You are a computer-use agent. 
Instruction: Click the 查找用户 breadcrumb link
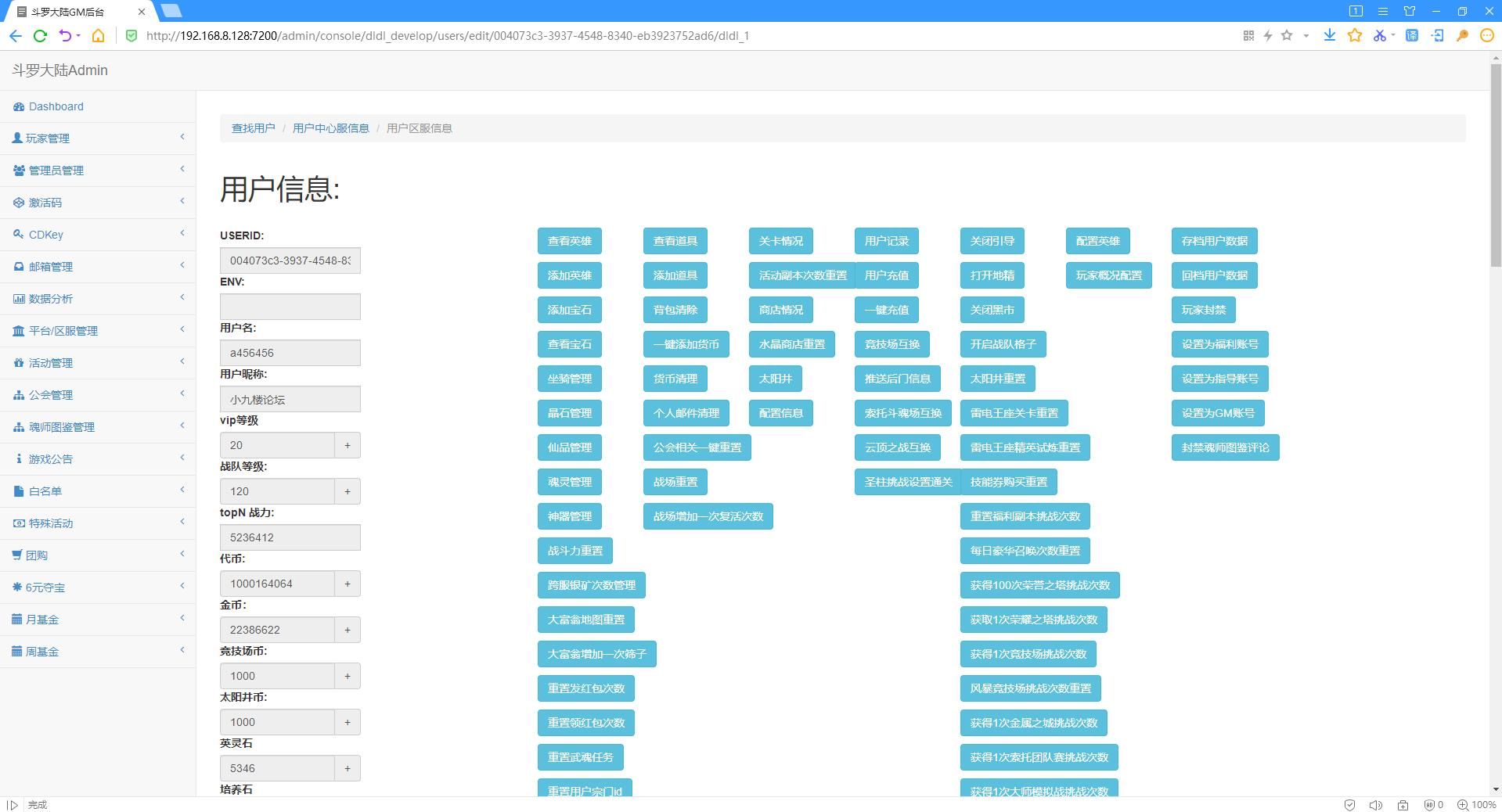[253, 128]
